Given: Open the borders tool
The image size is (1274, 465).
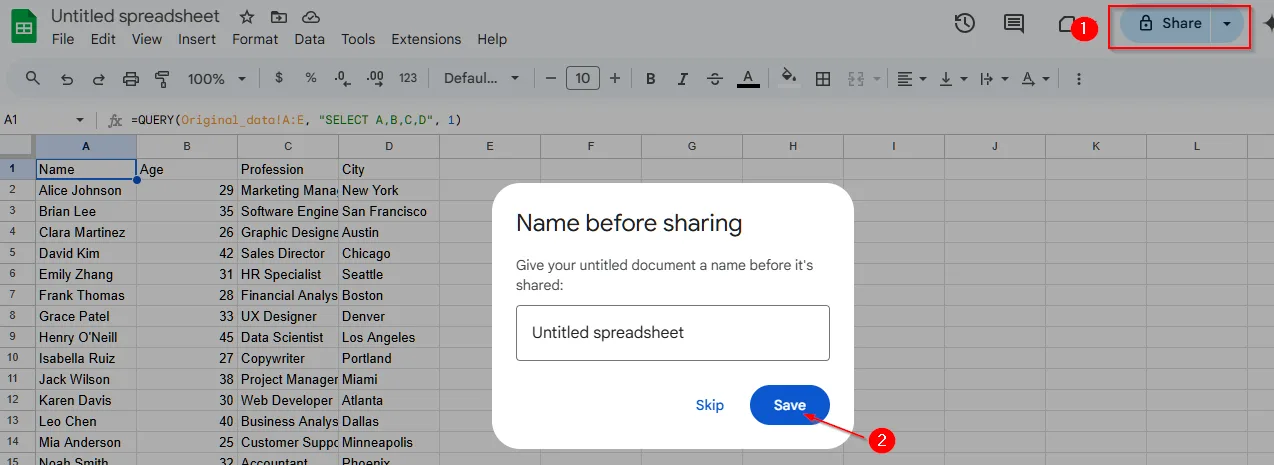Looking at the screenshot, I should [x=823, y=78].
